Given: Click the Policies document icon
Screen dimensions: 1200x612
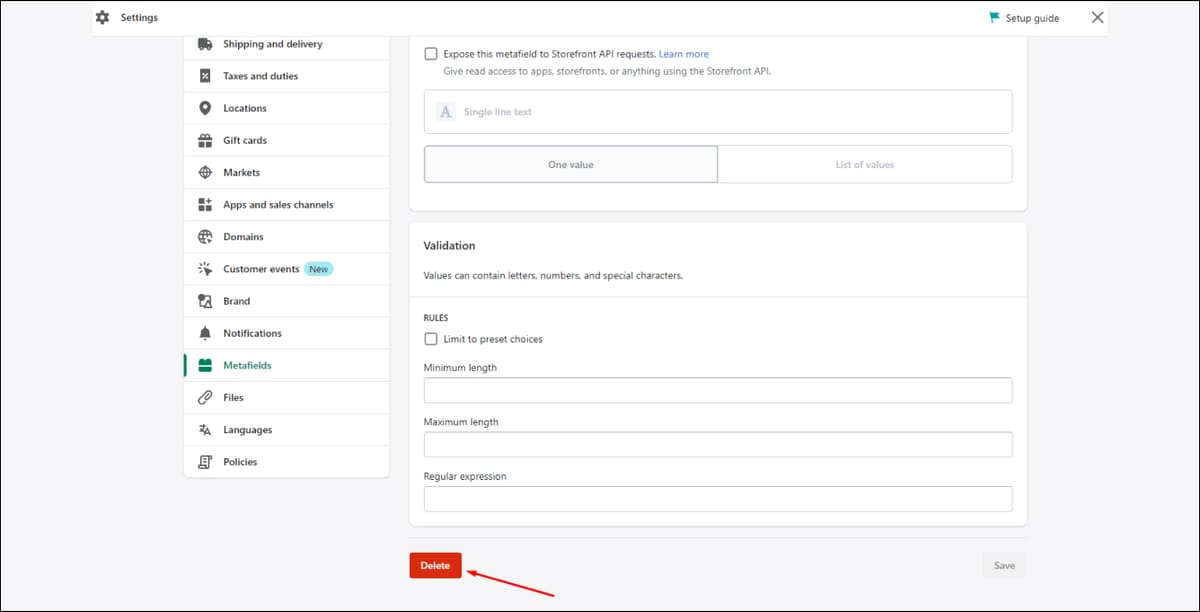Looking at the screenshot, I should click(x=205, y=462).
